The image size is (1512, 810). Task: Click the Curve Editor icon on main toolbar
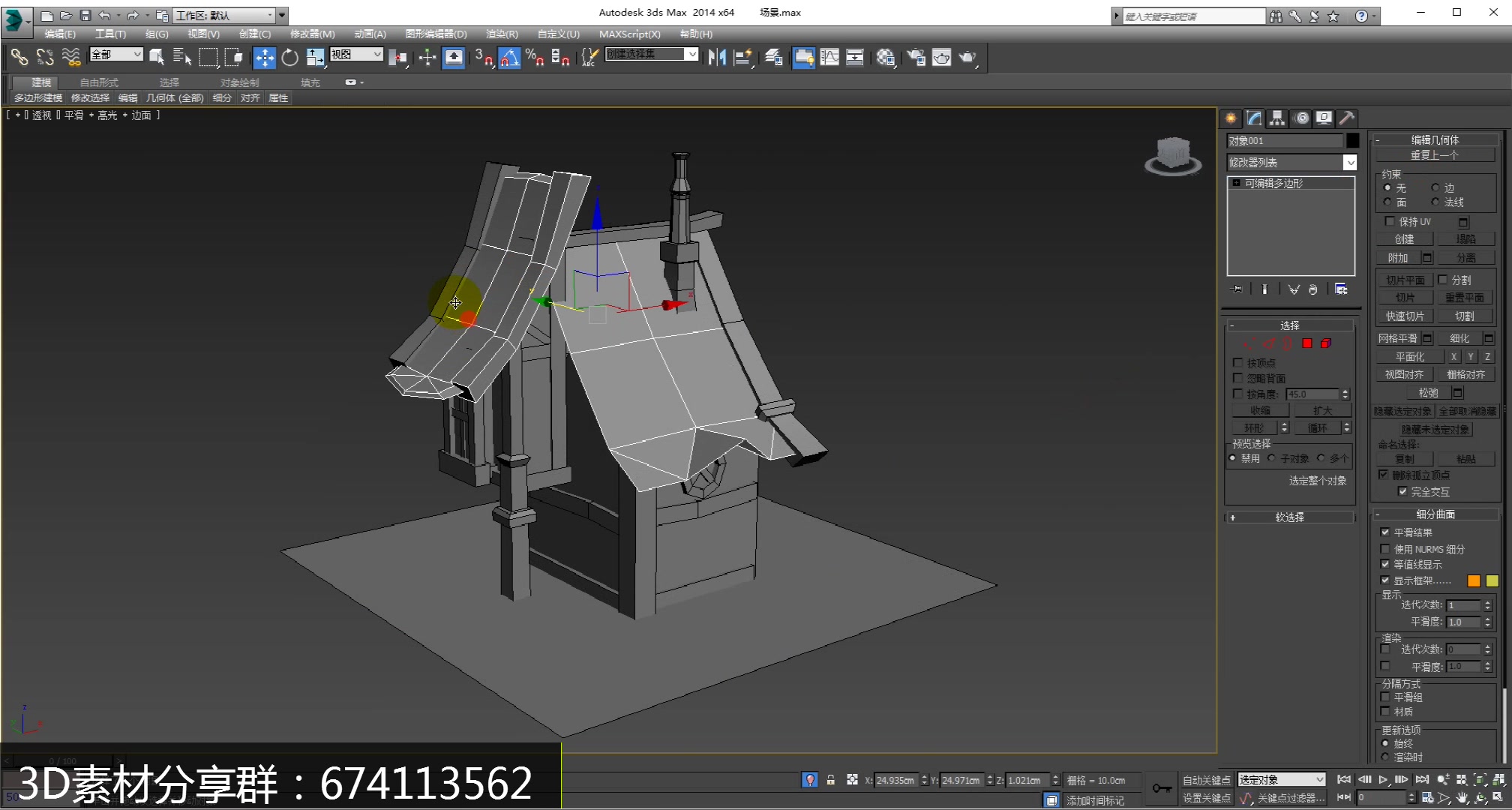point(829,57)
